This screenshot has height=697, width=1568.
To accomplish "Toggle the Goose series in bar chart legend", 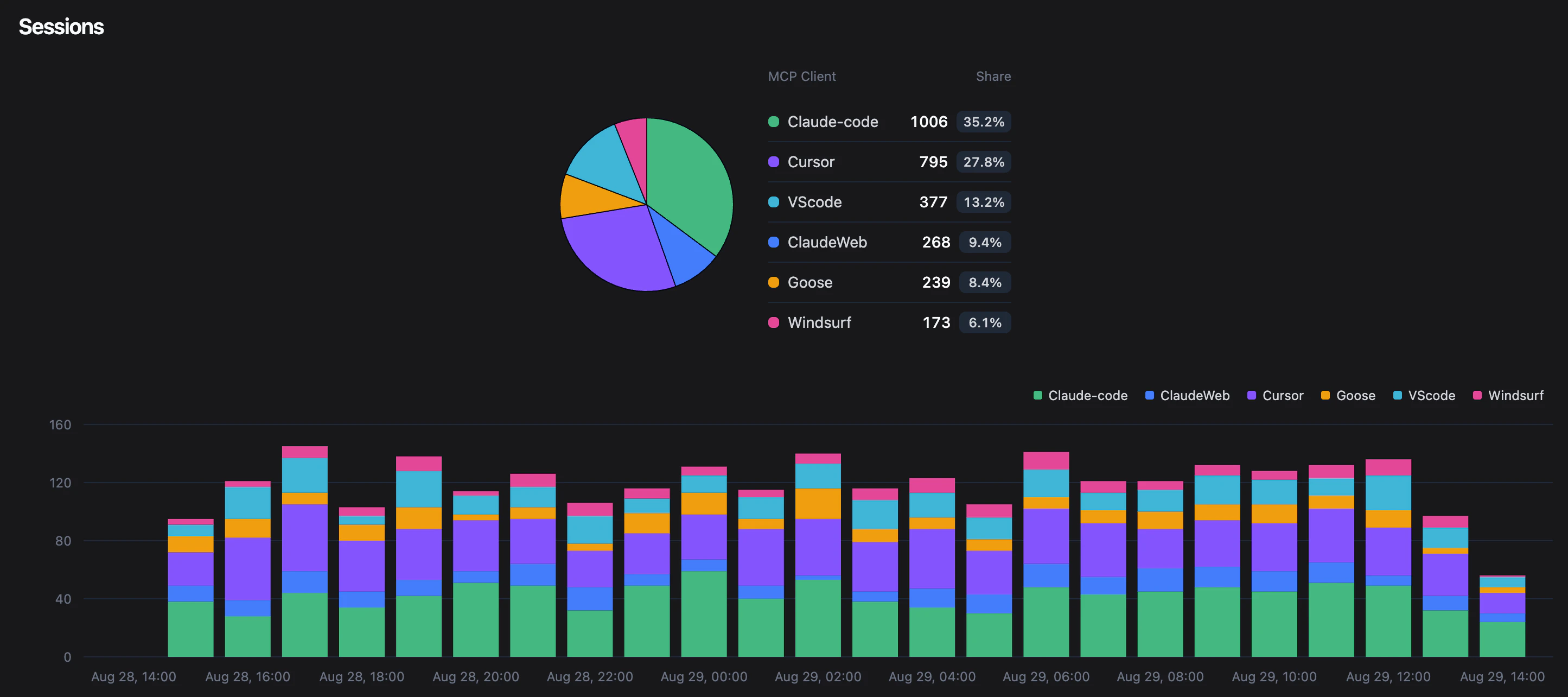I will 1325,395.
